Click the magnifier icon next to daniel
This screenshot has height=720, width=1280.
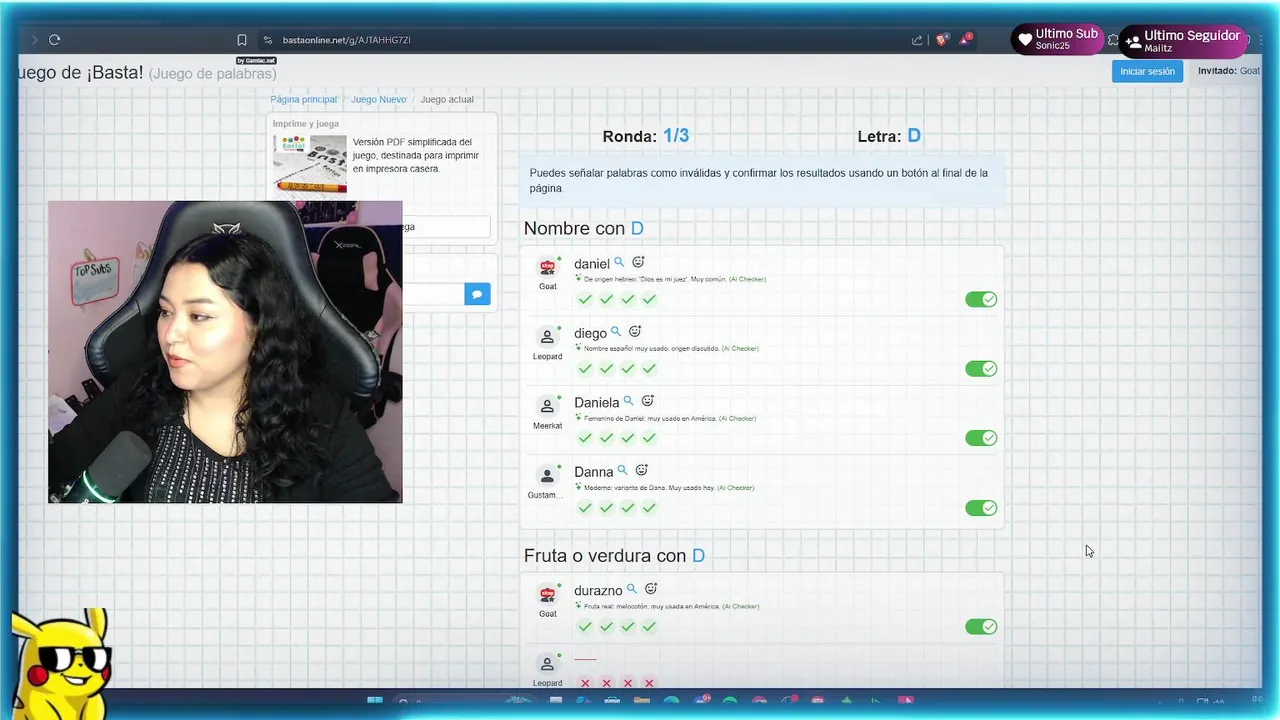coord(619,262)
